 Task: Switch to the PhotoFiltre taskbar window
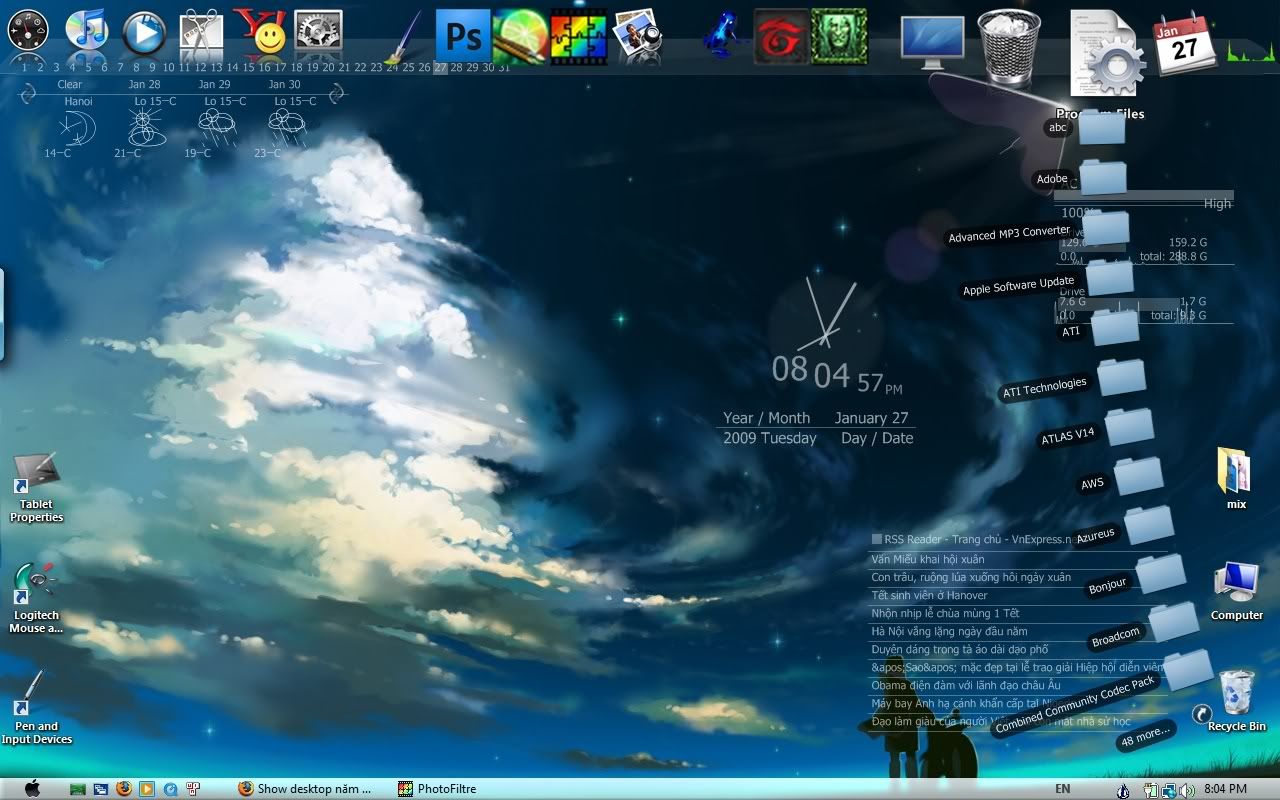437,788
